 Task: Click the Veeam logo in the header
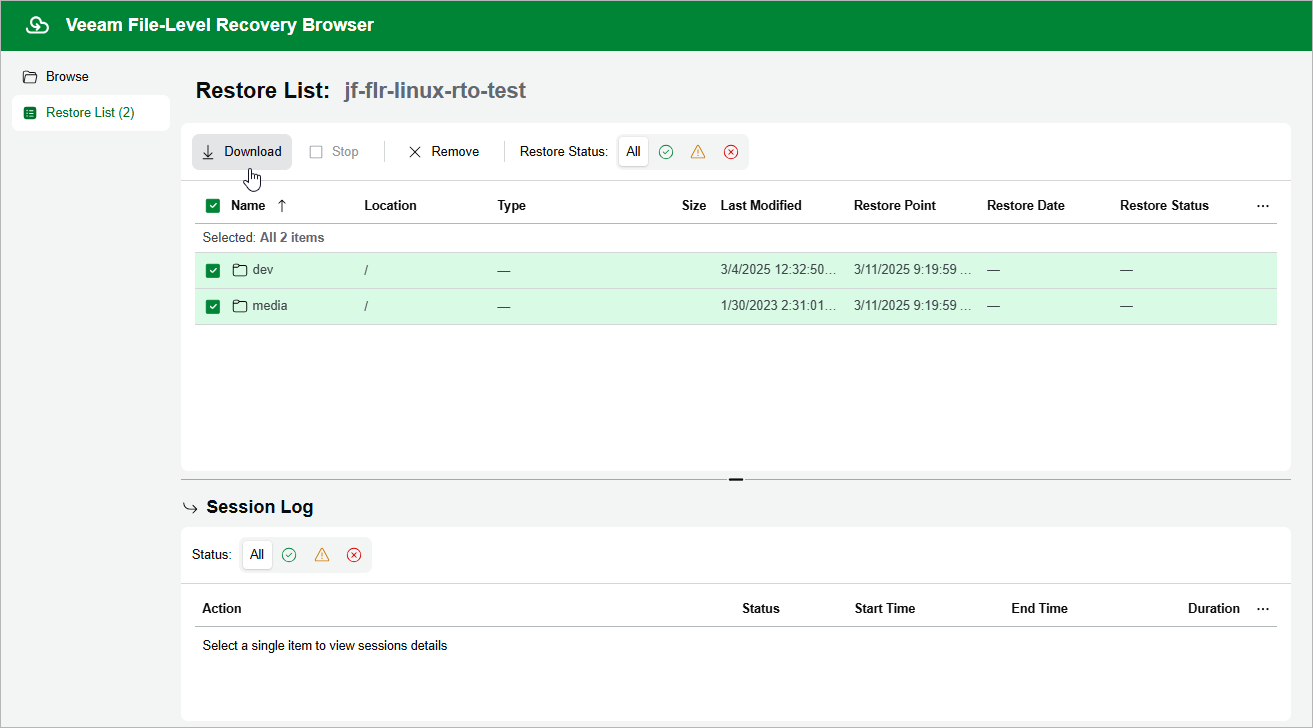[37, 24]
